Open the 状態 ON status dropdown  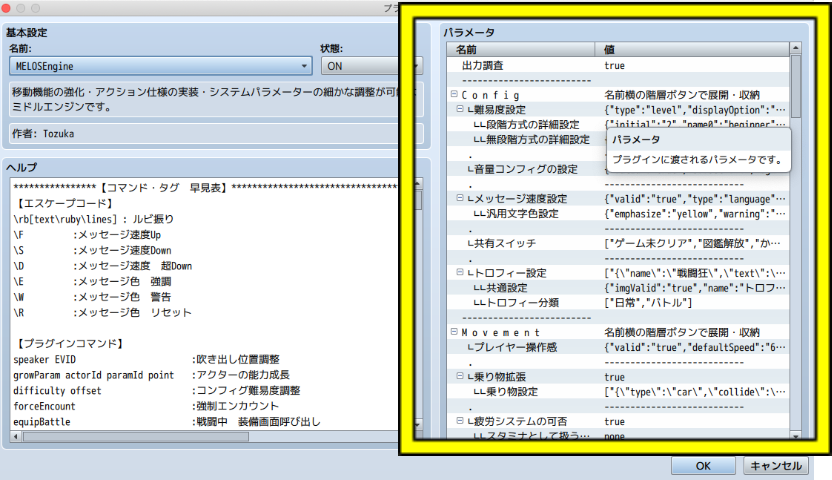[360, 65]
